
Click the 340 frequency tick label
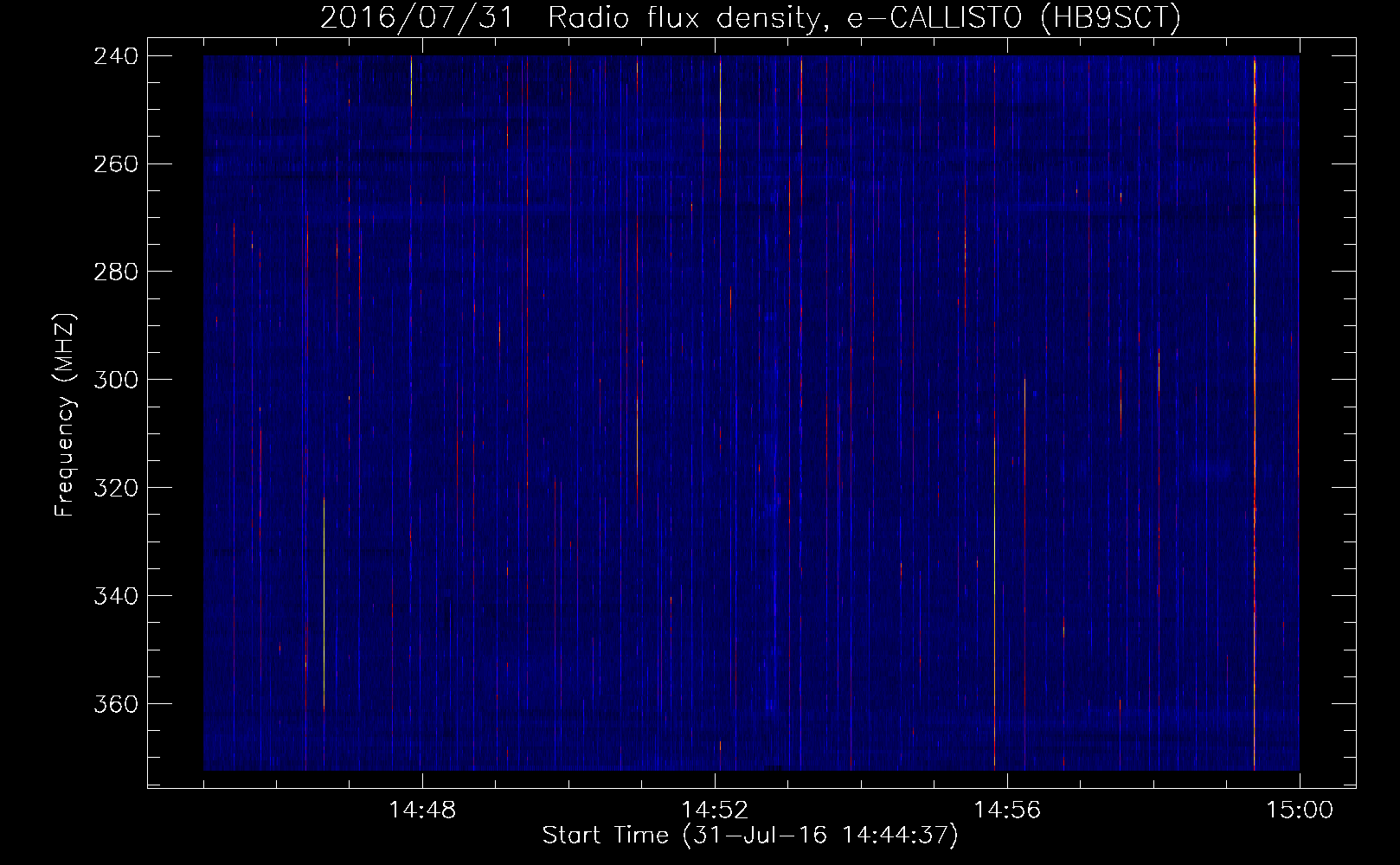point(115,596)
